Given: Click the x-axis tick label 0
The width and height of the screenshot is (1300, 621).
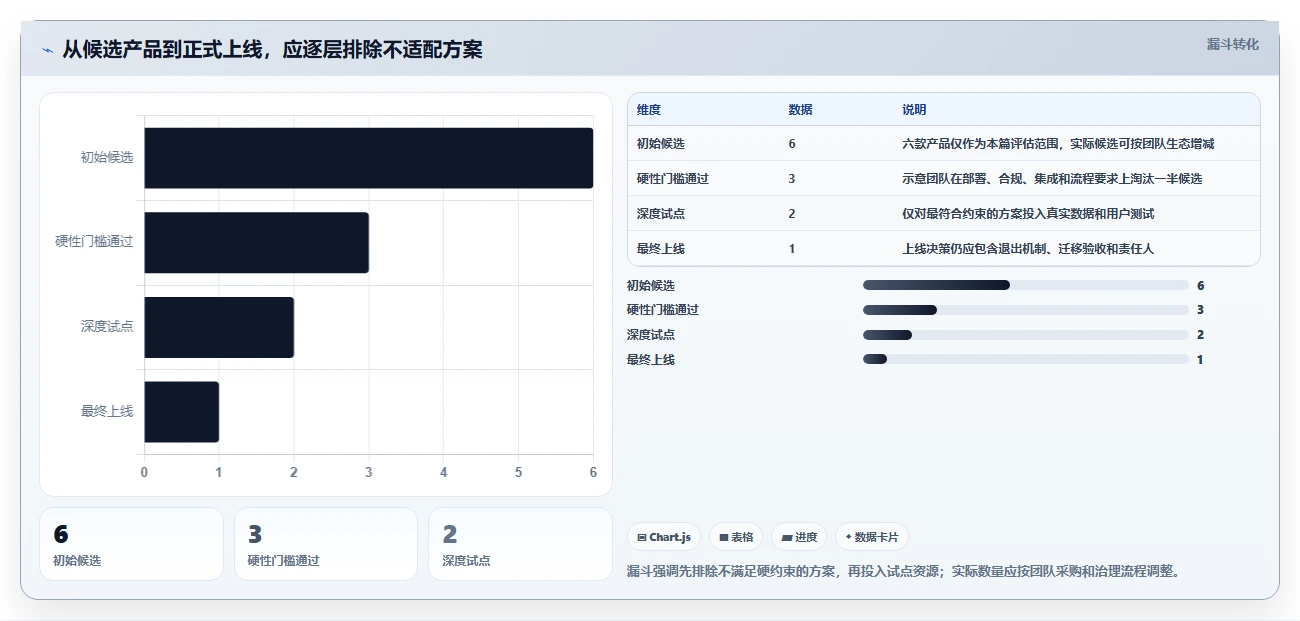Looking at the screenshot, I should 144,472.
